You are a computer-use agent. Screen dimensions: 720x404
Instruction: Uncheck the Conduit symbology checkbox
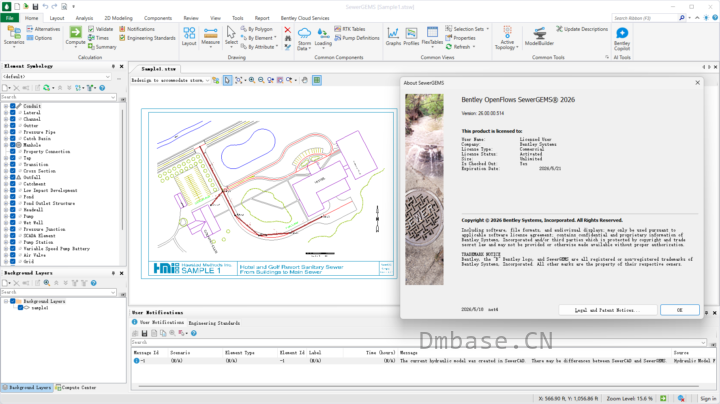[x=12, y=106]
